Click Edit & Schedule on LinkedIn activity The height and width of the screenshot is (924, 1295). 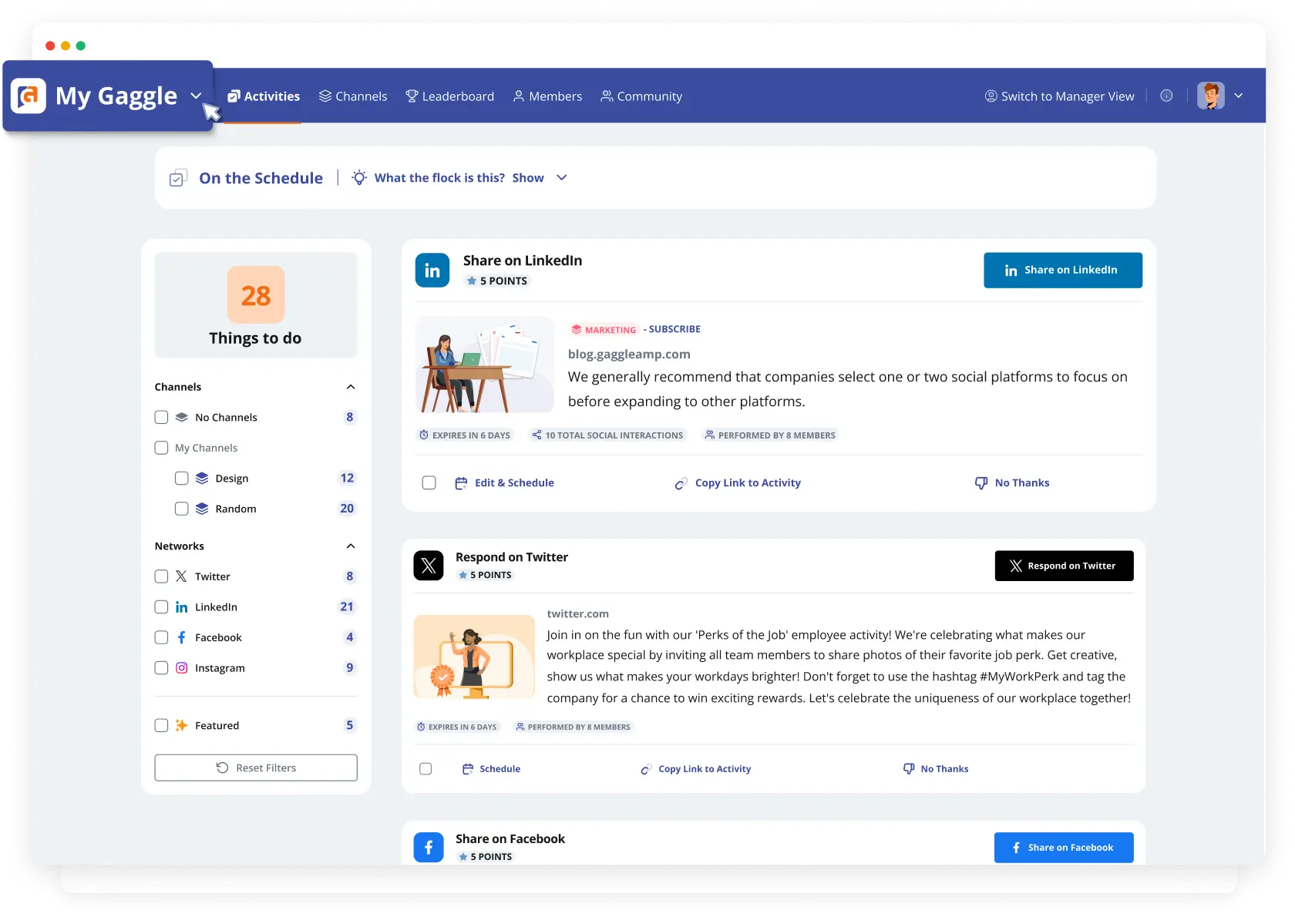coord(505,483)
